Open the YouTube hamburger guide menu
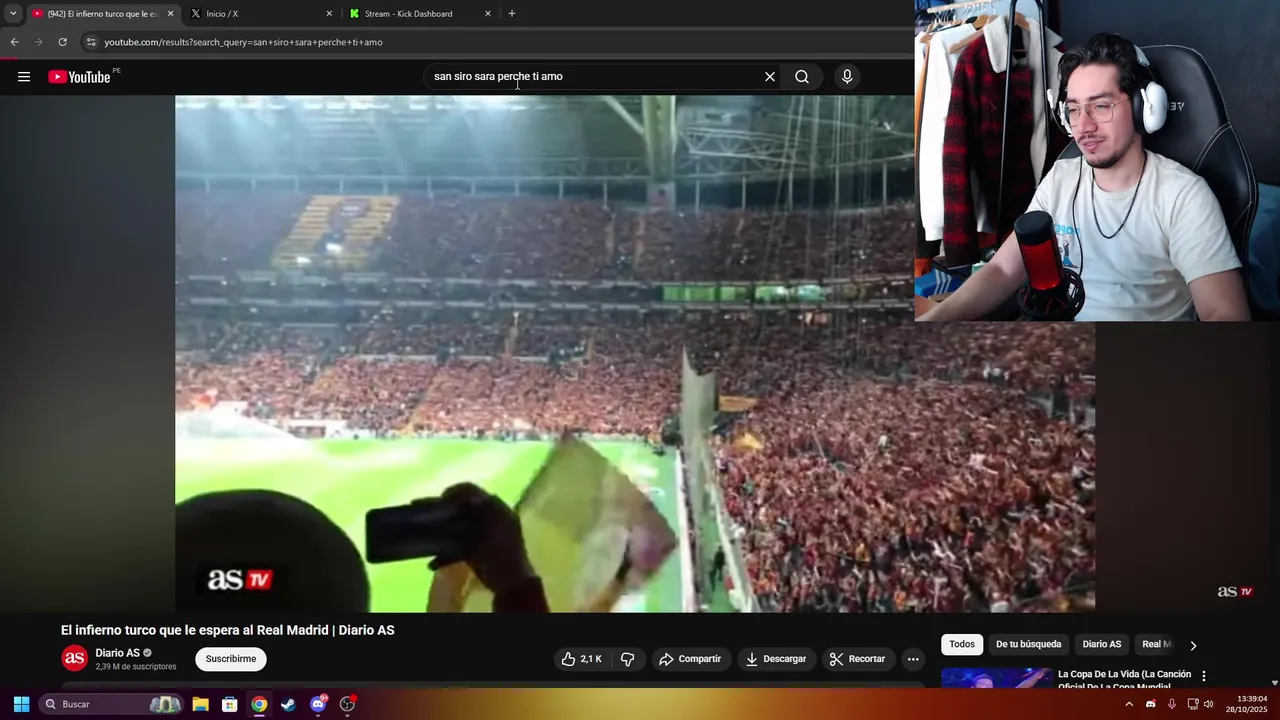This screenshot has width=1280, height=720. (x=24, y=77)
